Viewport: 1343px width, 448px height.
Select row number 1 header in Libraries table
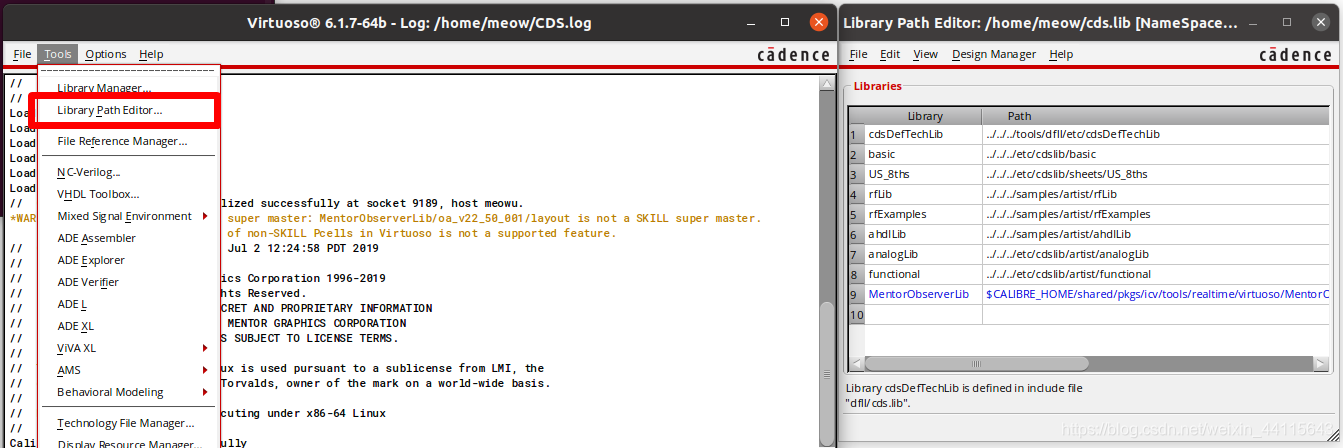[857, 134]
